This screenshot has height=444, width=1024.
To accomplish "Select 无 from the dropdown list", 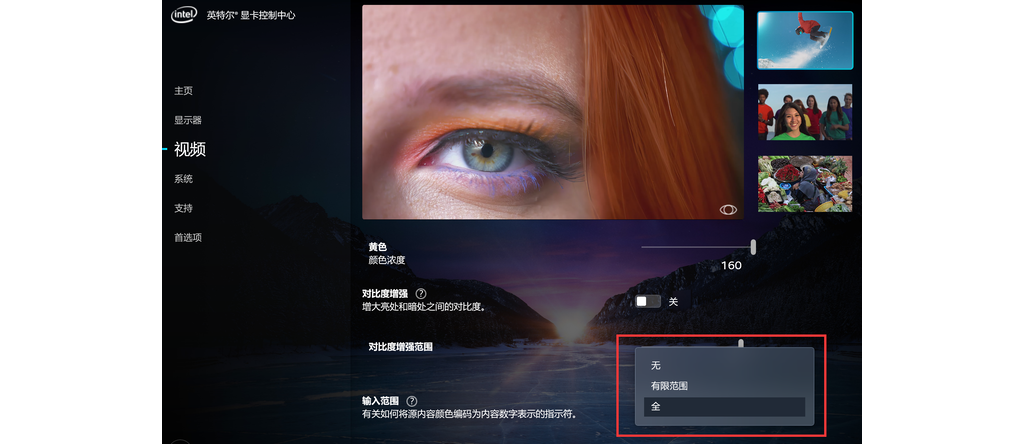I will 656,365.
